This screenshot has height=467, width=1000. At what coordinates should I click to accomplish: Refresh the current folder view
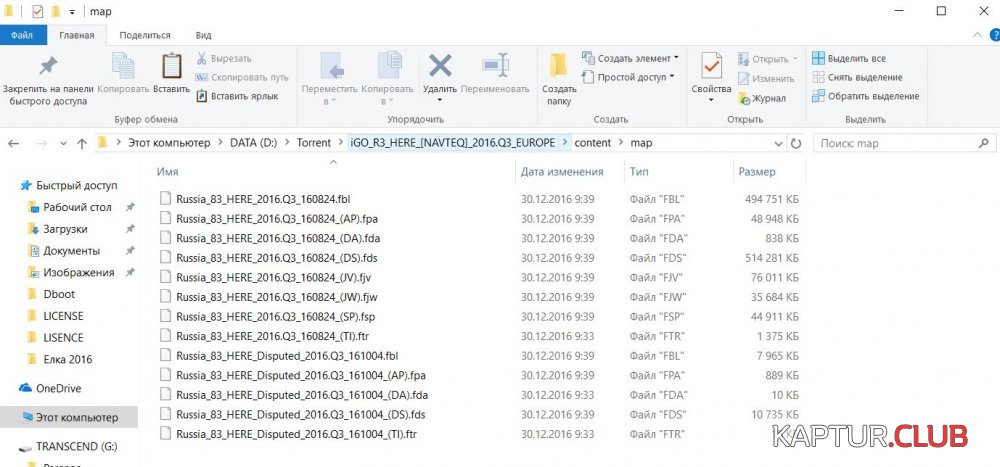pyautogui.click(x=796, y=144)
